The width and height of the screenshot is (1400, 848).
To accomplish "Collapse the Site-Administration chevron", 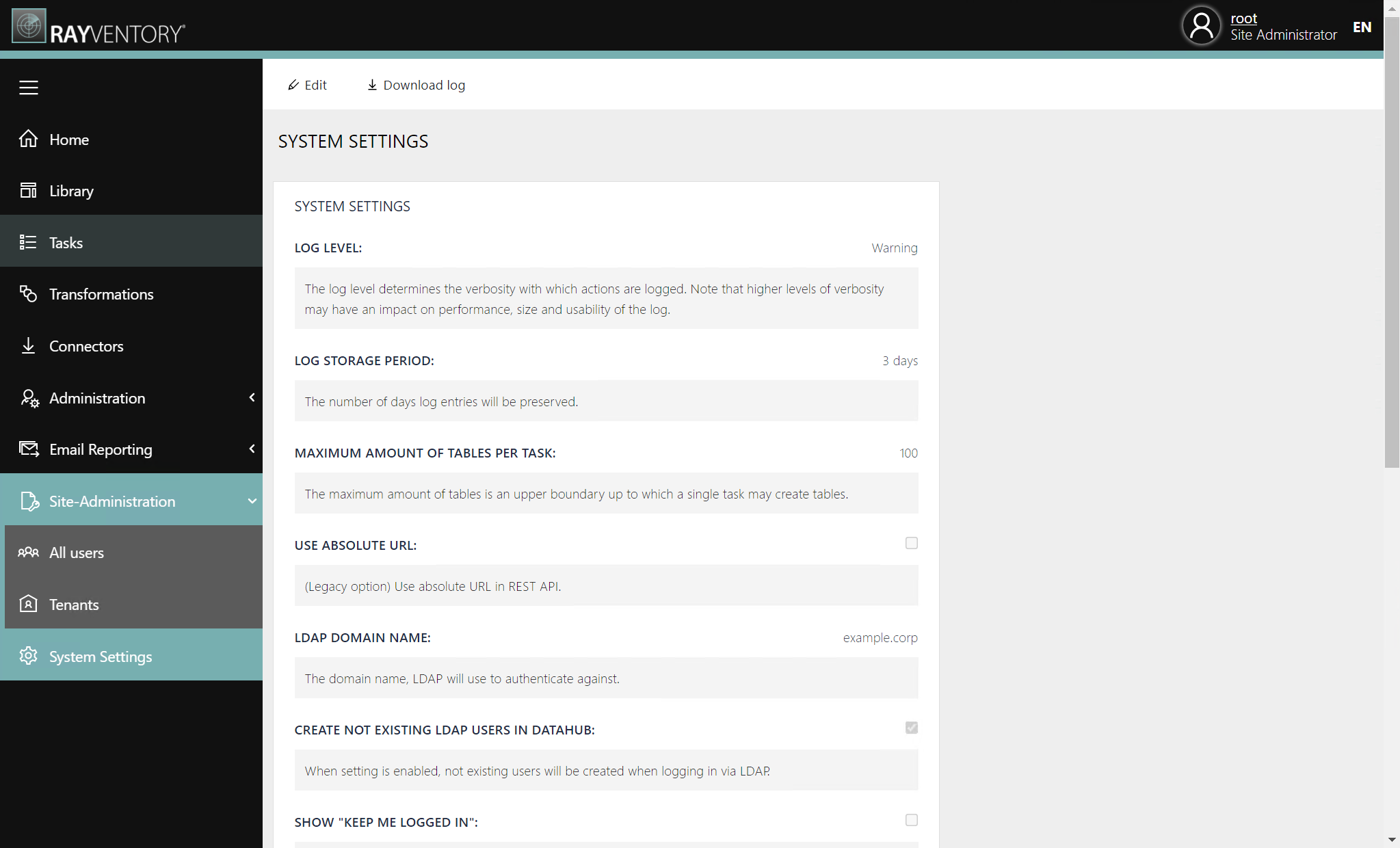I will tap(252, 501).
